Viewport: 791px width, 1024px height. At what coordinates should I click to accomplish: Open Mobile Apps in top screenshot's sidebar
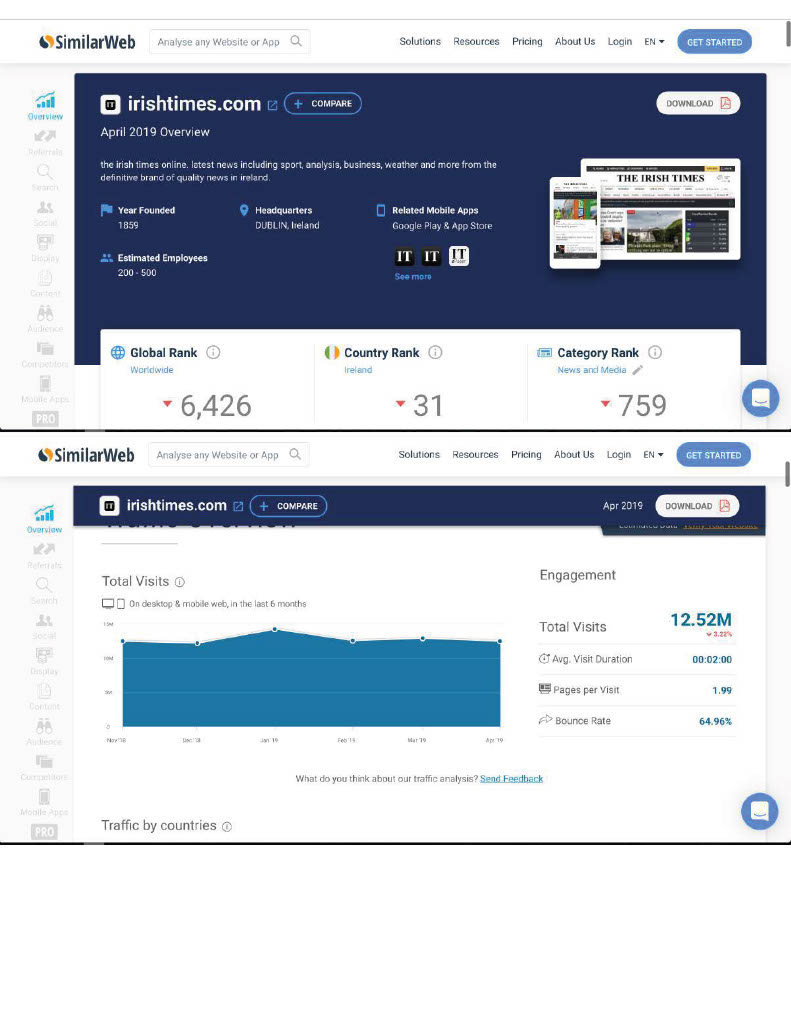click(45, 389)
